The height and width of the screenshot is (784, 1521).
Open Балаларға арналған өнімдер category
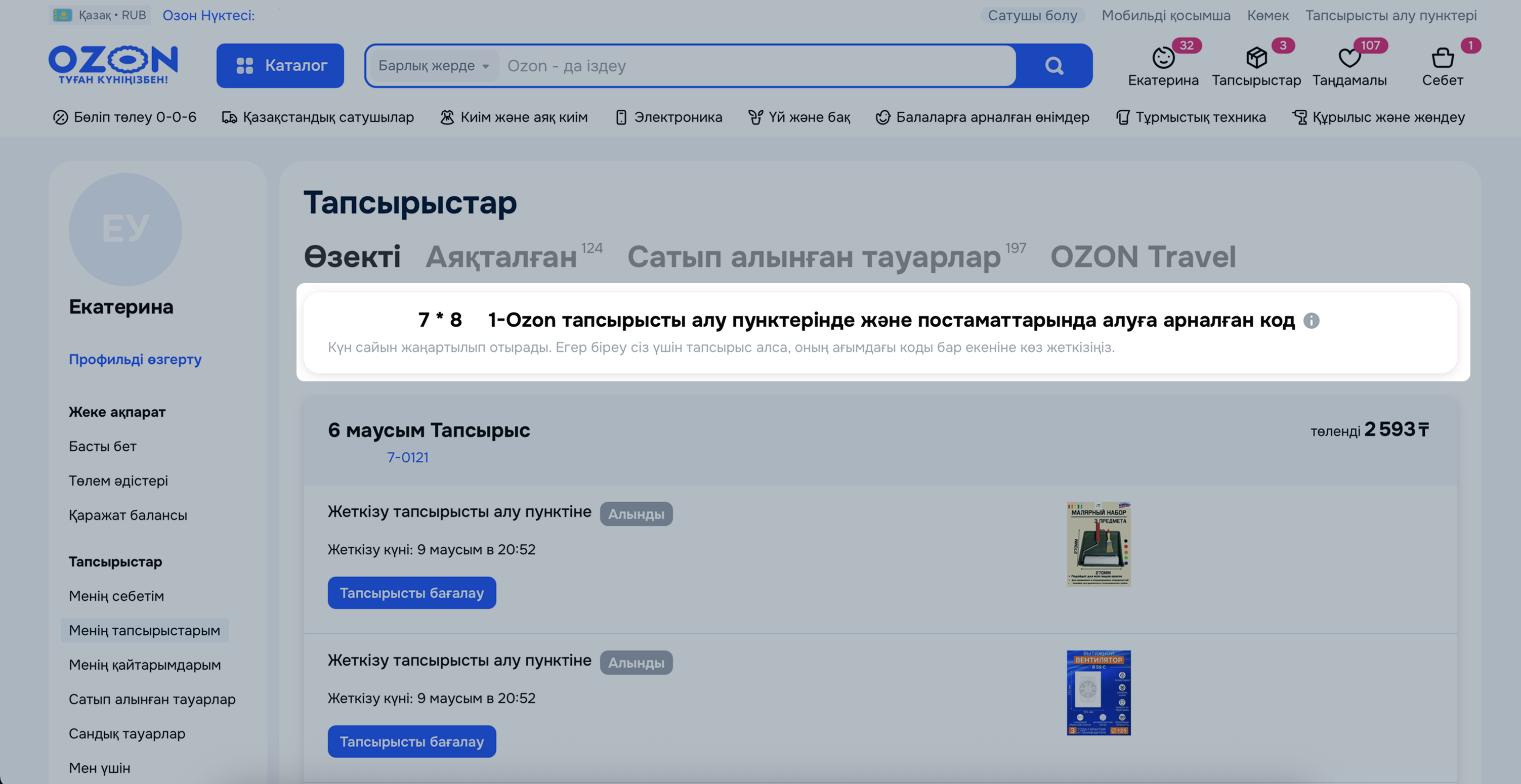983,117
